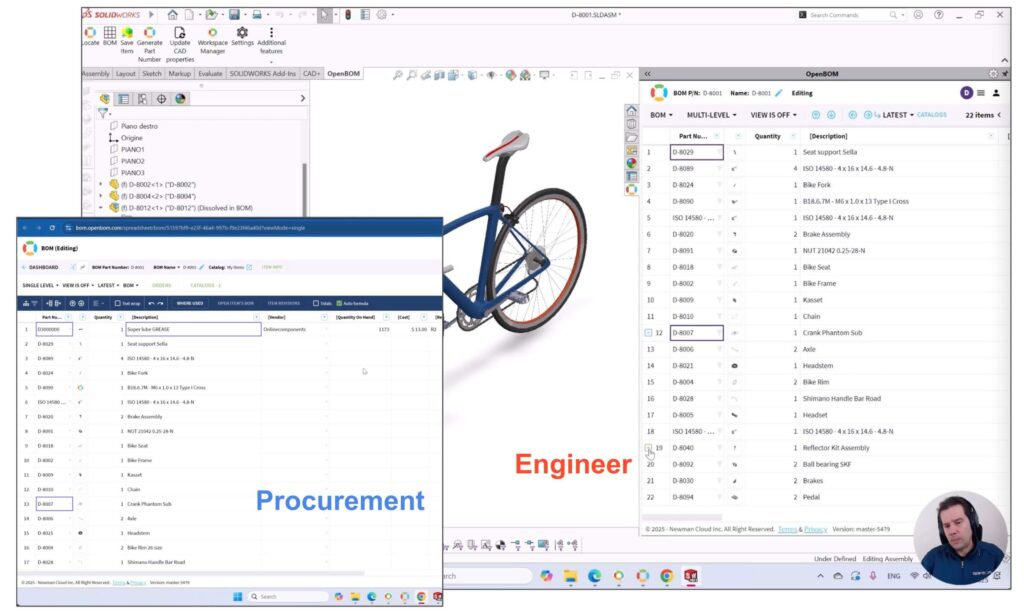Click the reload icon in the browser window
The image size is (1024, 613).
point(52,228)
